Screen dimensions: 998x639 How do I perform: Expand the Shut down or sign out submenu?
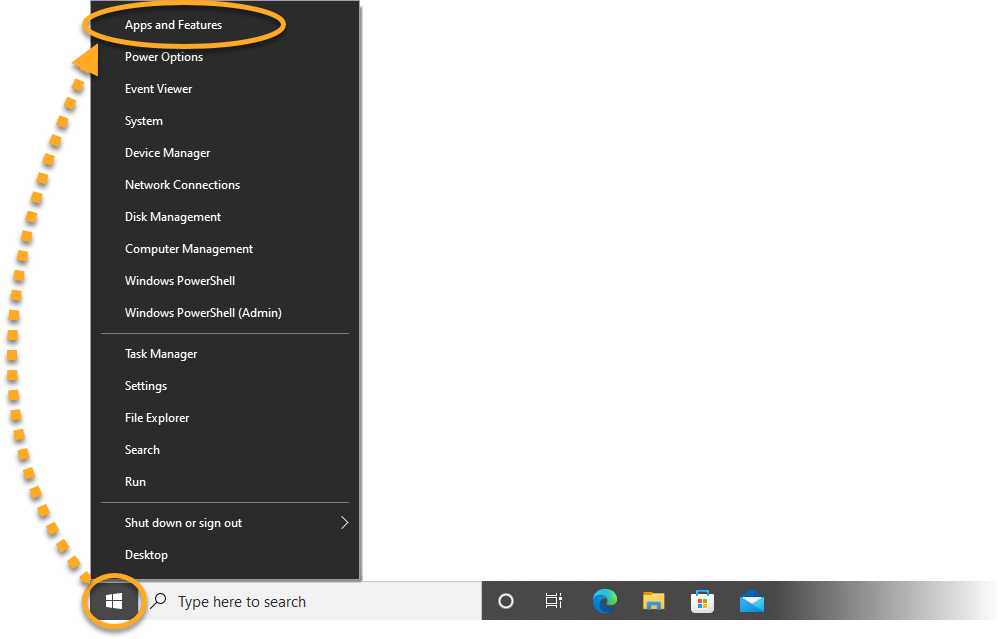pos(343,523)
